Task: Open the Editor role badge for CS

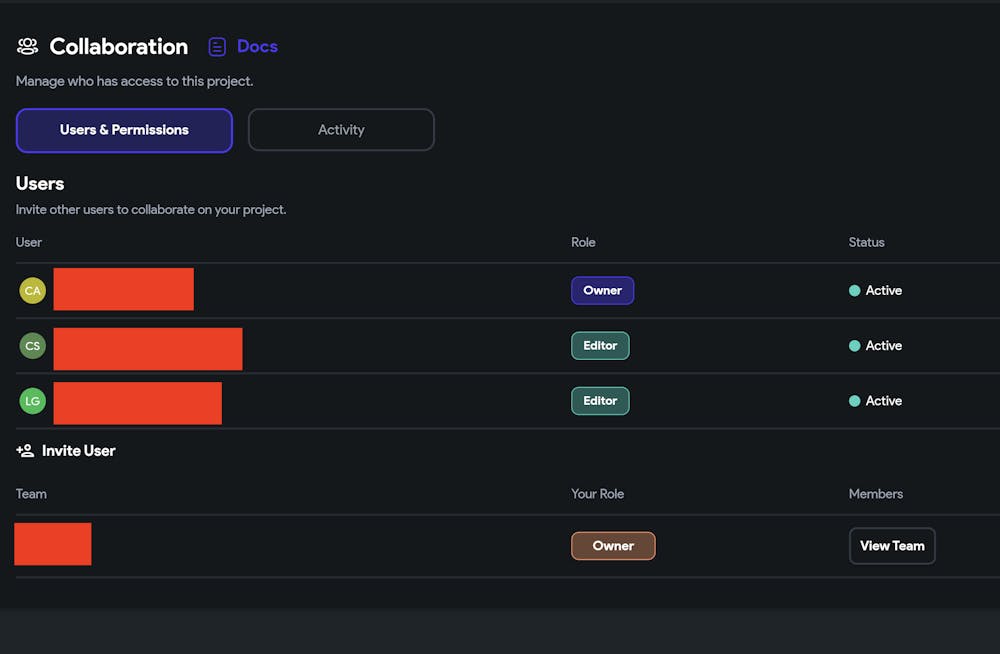Action: (x=600, y=346)
